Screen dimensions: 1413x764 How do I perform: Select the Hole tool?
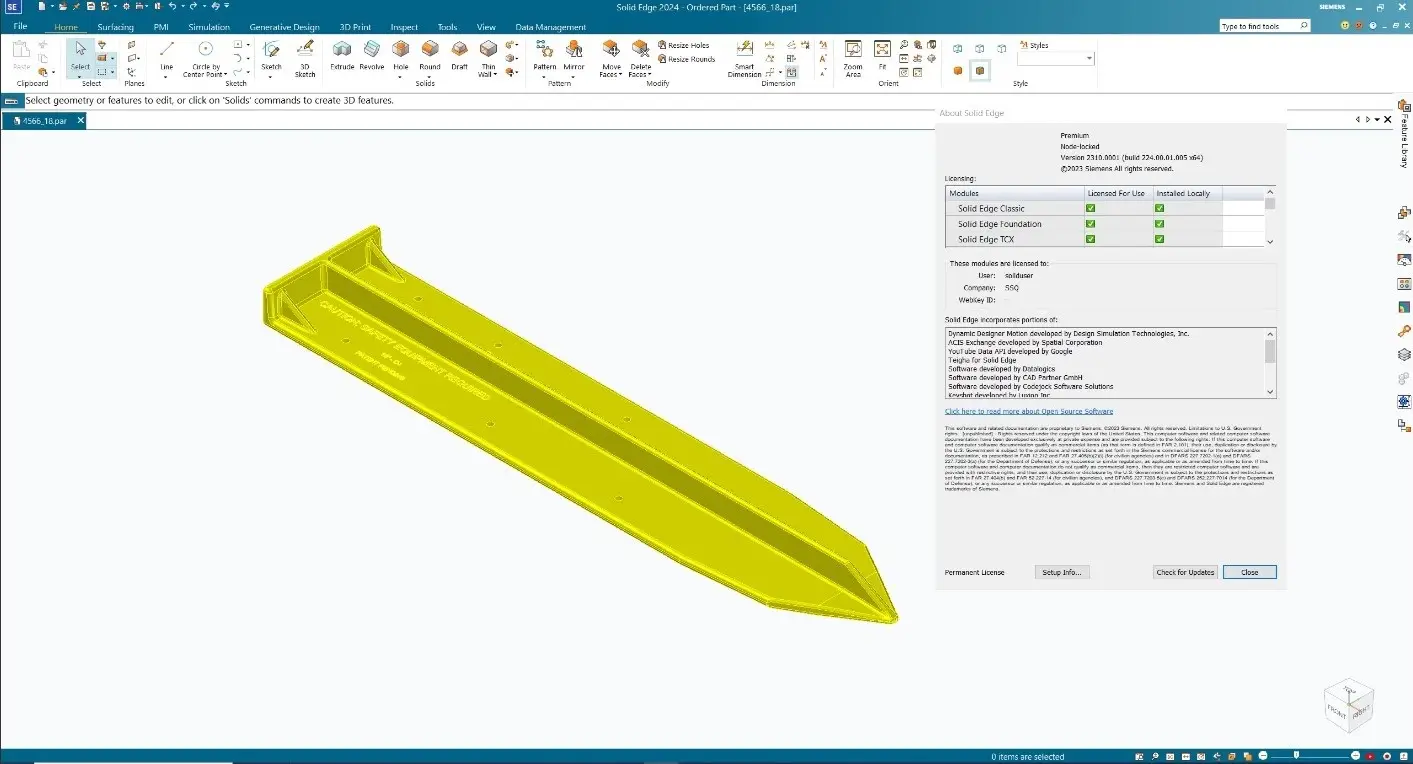(x=401, y=57)
